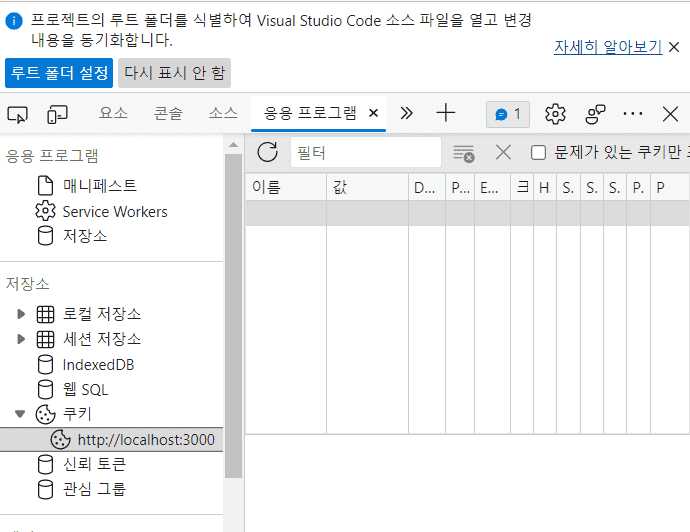Expand 세션 저장소 arrow
690x532 pixels.
pos(20,339)
